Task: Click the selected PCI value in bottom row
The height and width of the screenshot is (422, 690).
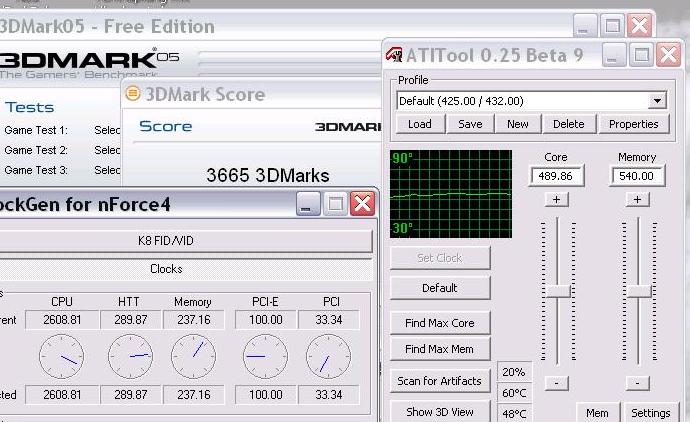Action: (329, 395)
